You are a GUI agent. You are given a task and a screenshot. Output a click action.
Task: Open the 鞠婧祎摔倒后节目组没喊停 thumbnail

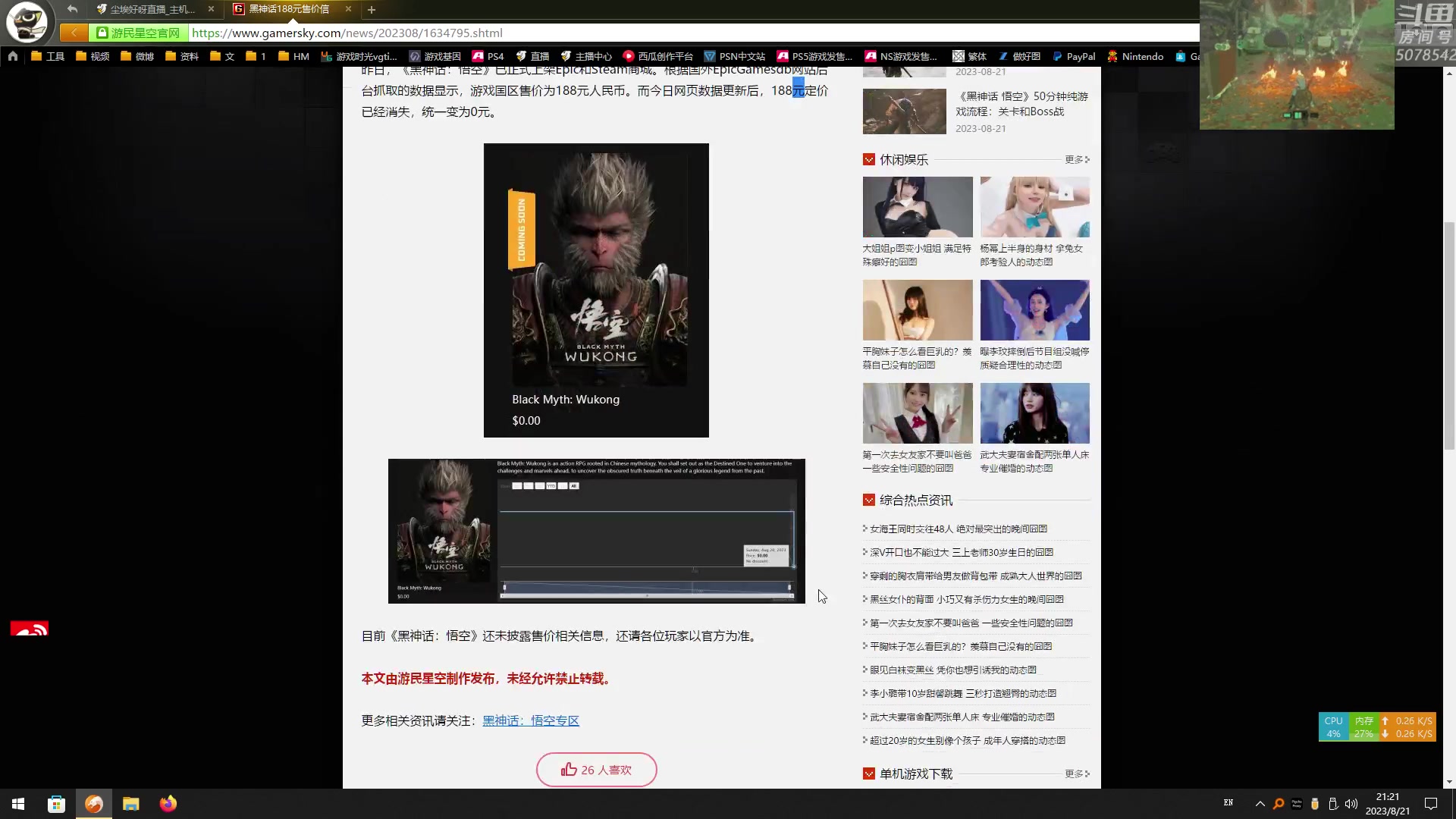click(x=1034, y=310)
